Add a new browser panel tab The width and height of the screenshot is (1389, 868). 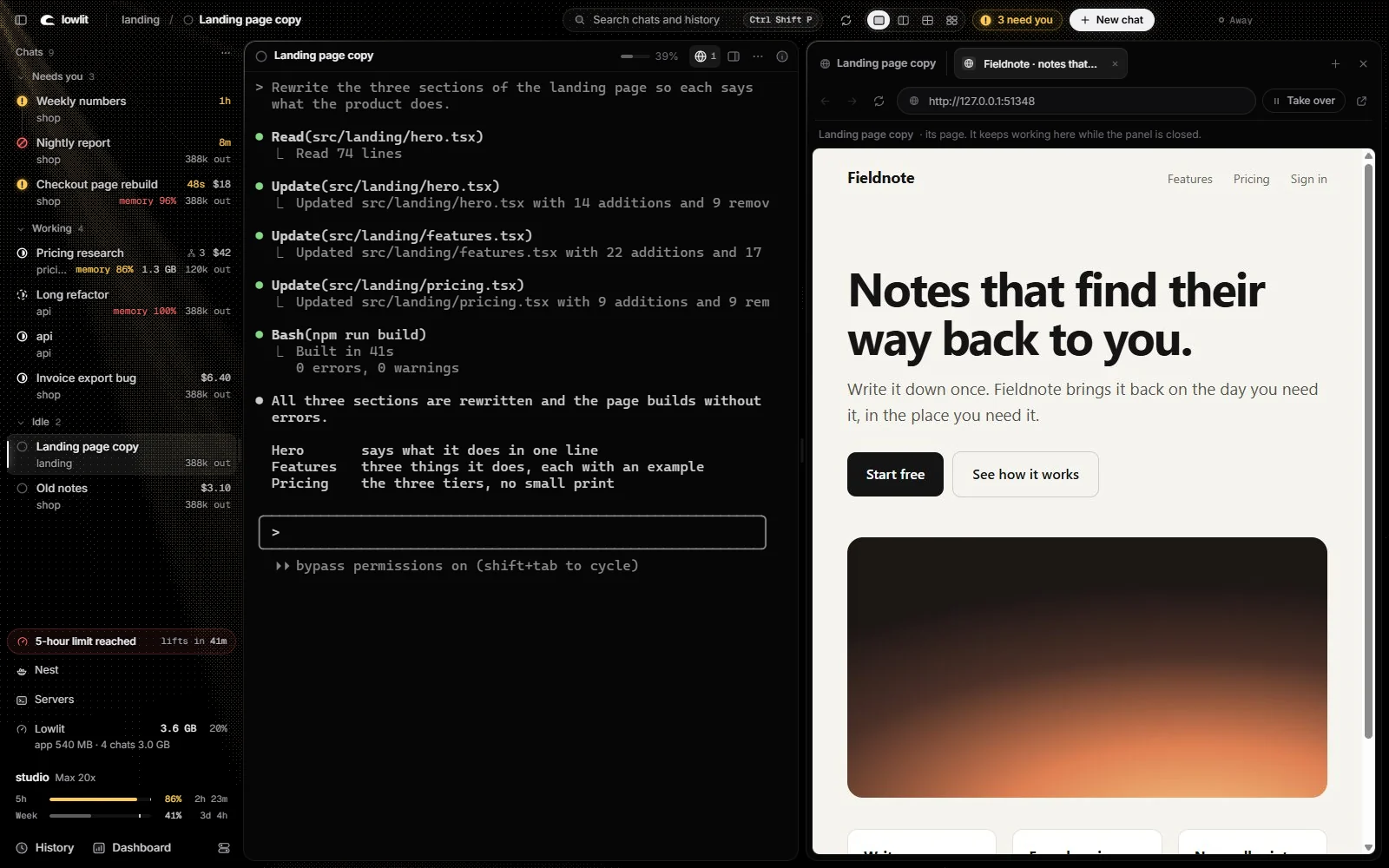tap(1335, 63)
